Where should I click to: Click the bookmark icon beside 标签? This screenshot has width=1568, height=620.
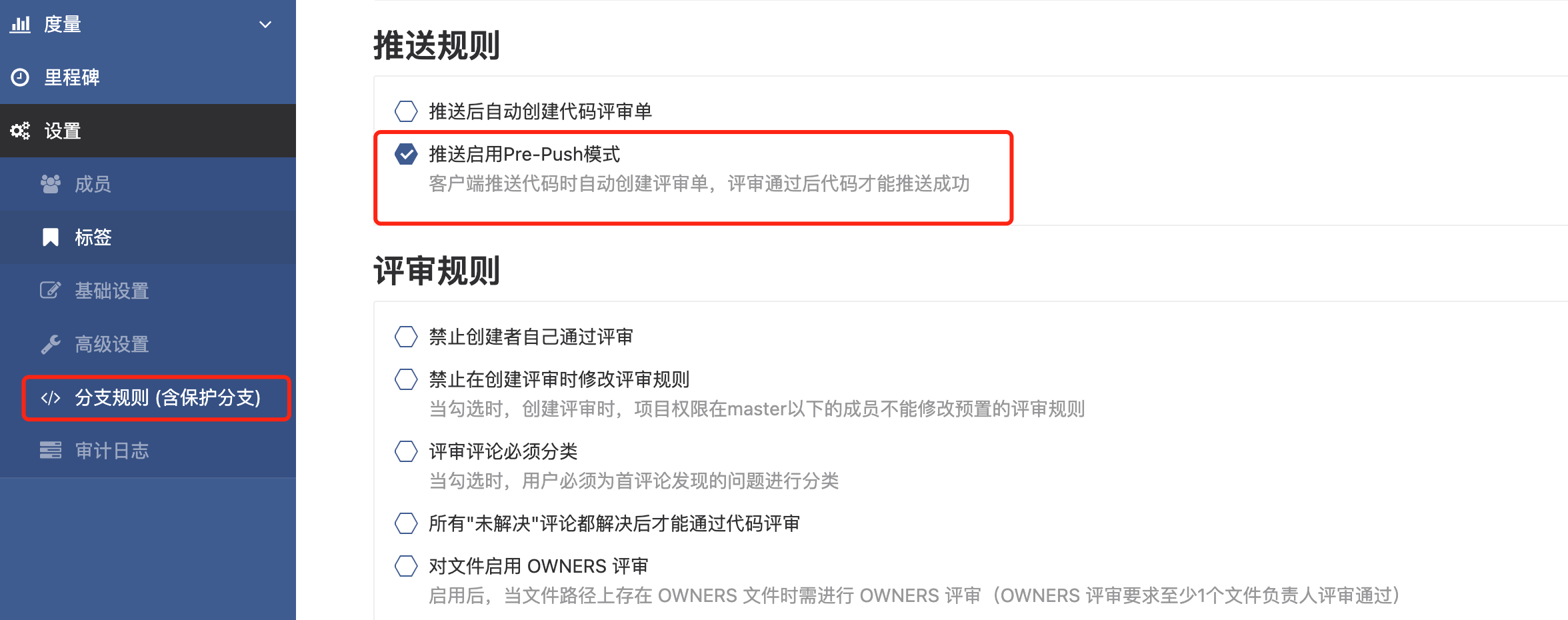point(51,237)
